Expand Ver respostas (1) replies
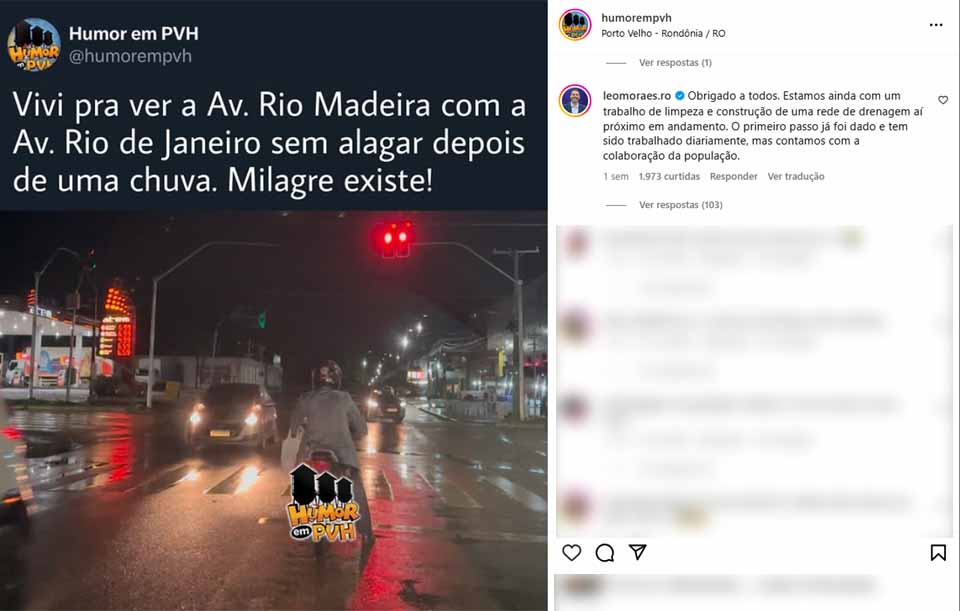960x611 pixels. coord(675,62)
